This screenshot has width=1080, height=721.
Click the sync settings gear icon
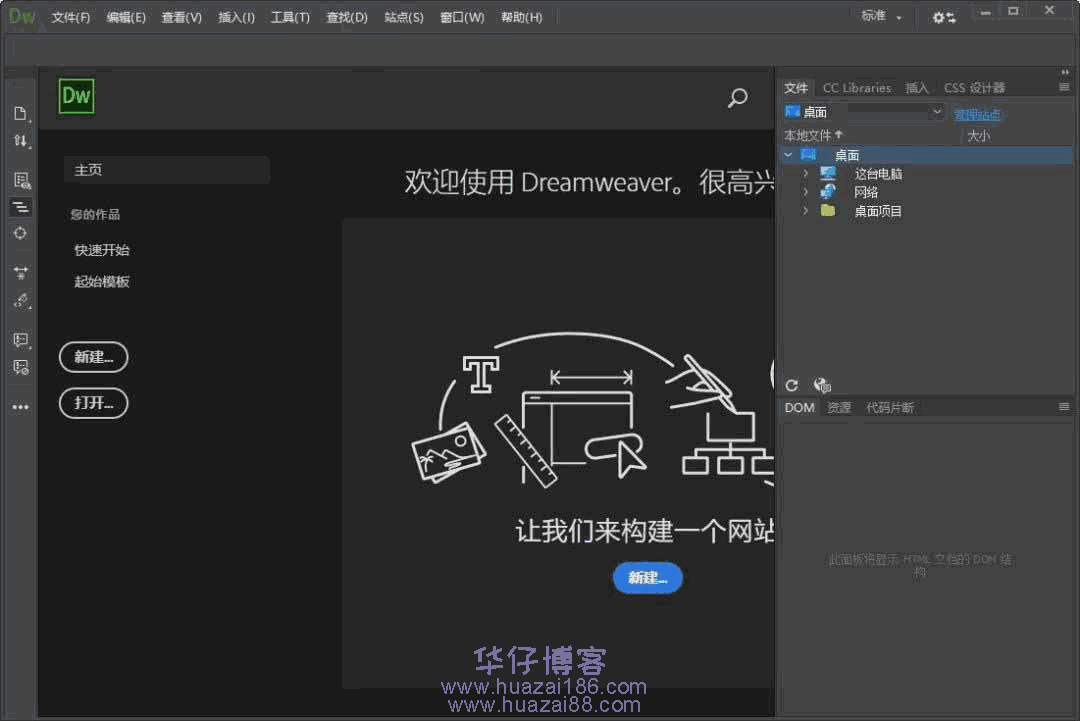pos(943,17)
